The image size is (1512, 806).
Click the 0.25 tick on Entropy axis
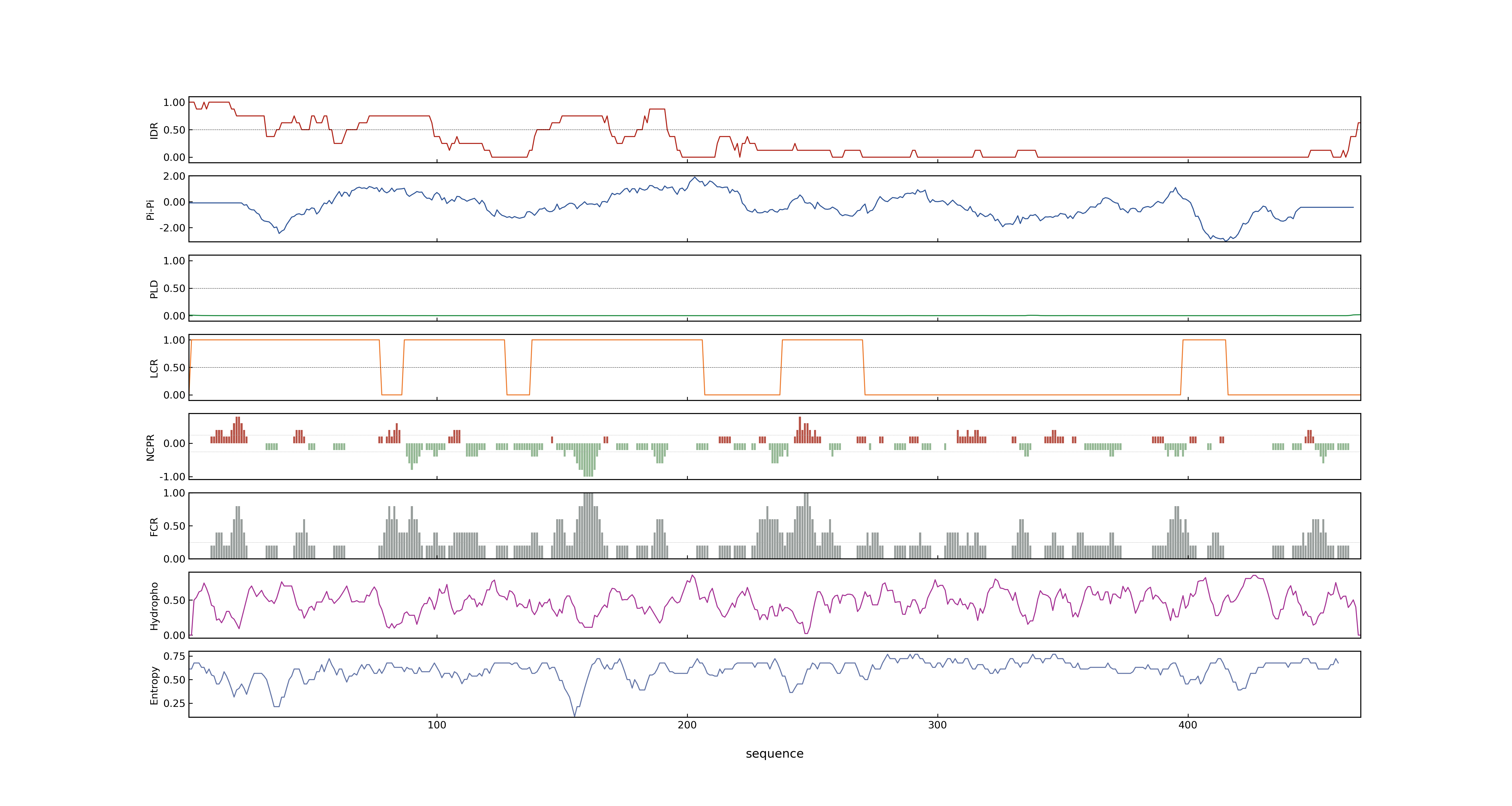[x=174, y=703]
